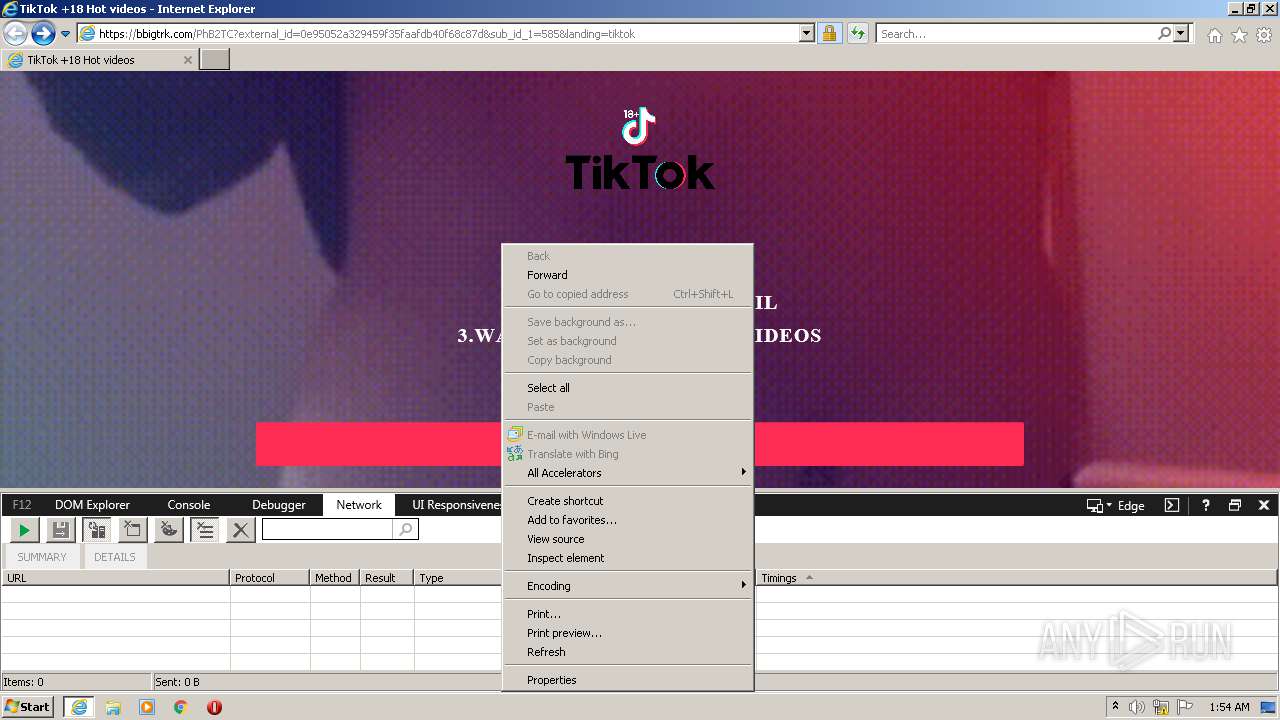Choose View source from context menu
1280x720 pixels.
tap(628, 539)
